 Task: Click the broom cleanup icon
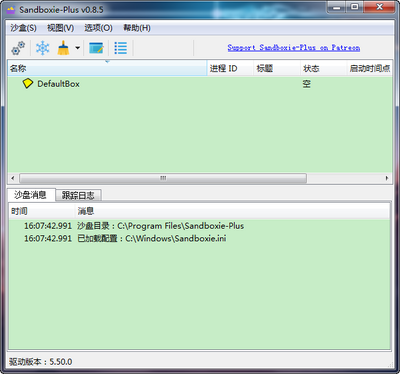[x=63, y=48]
